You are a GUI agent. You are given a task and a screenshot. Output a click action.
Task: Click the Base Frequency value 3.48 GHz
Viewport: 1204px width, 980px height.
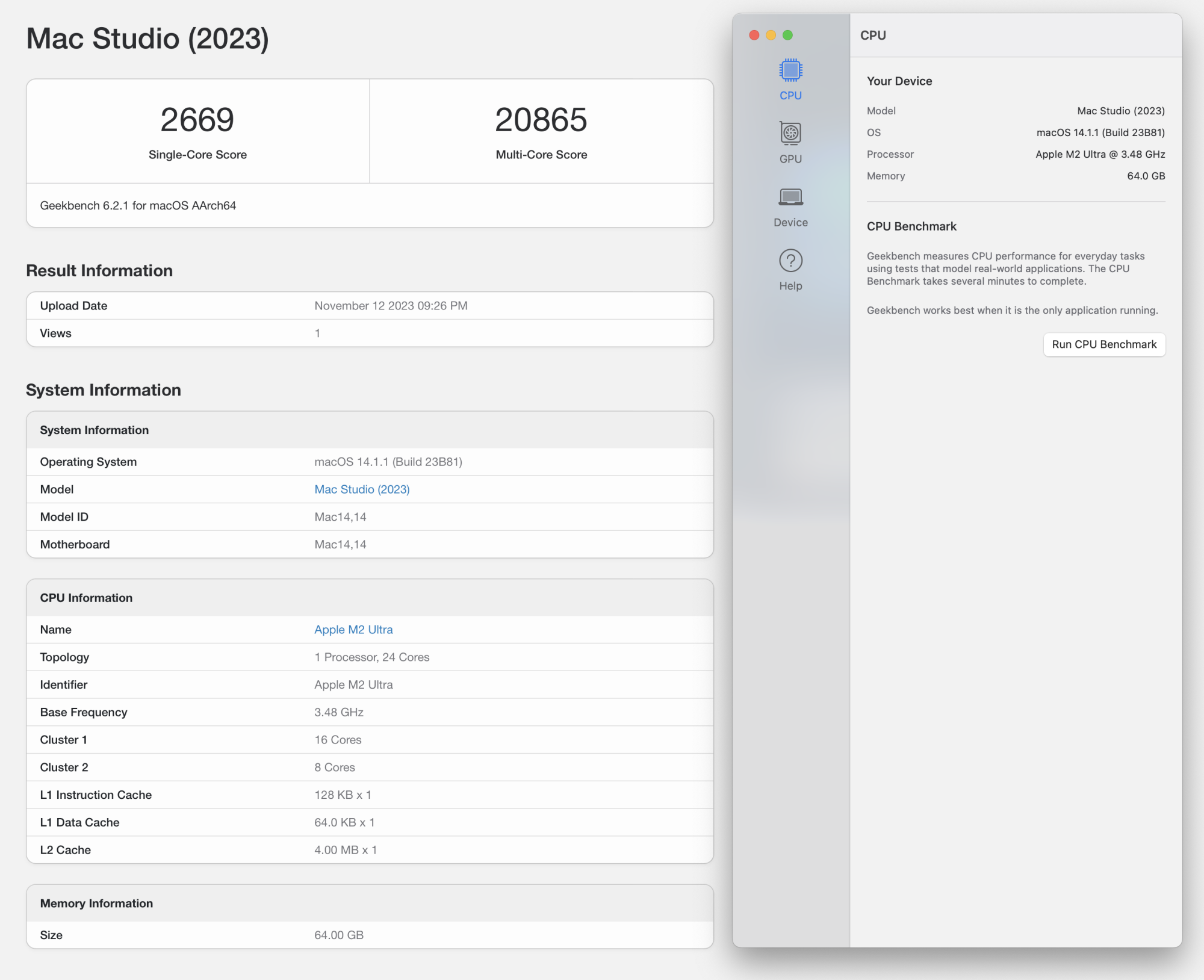tap(339, 712)
